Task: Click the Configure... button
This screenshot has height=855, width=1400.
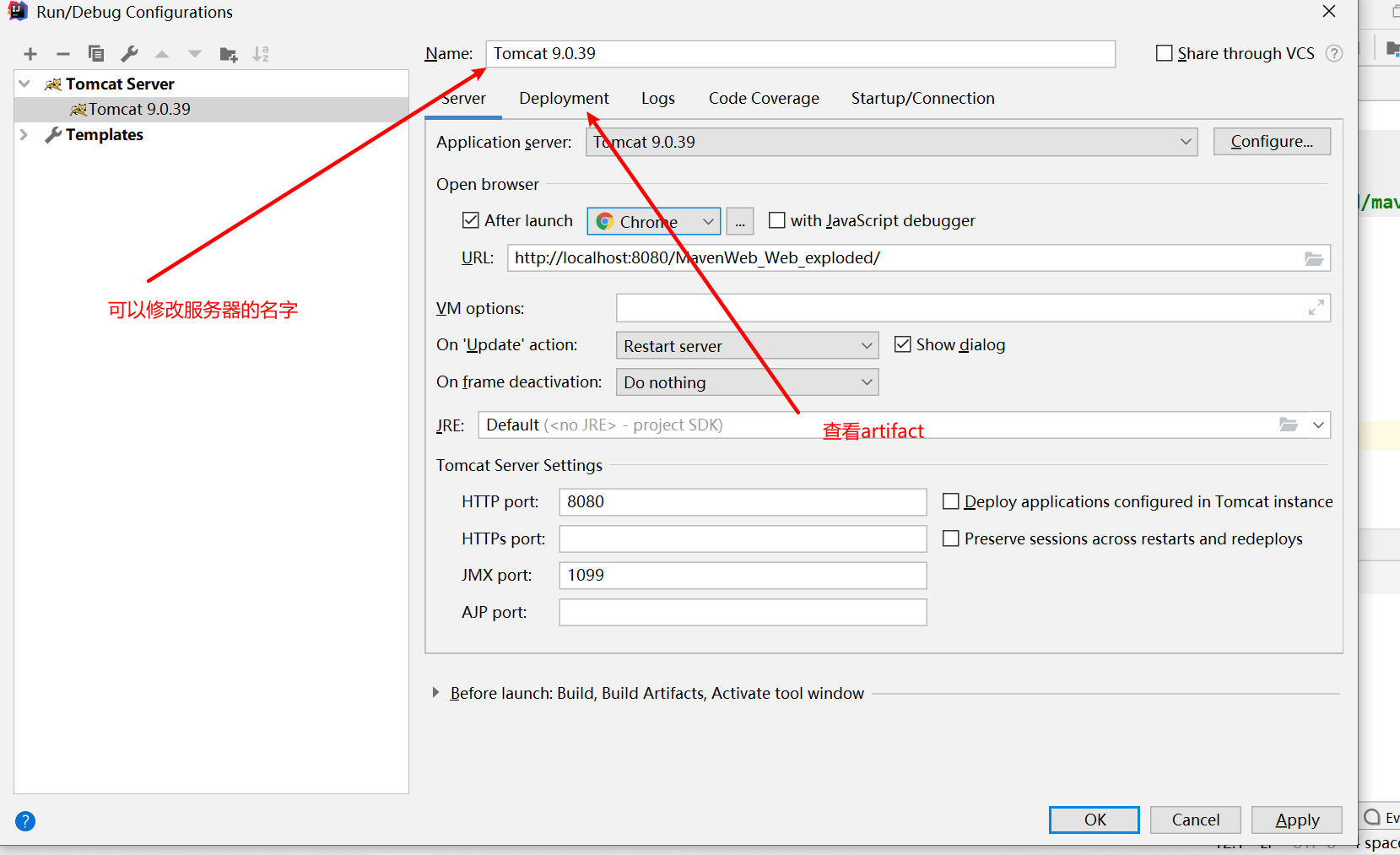Action: point(1272,141)
